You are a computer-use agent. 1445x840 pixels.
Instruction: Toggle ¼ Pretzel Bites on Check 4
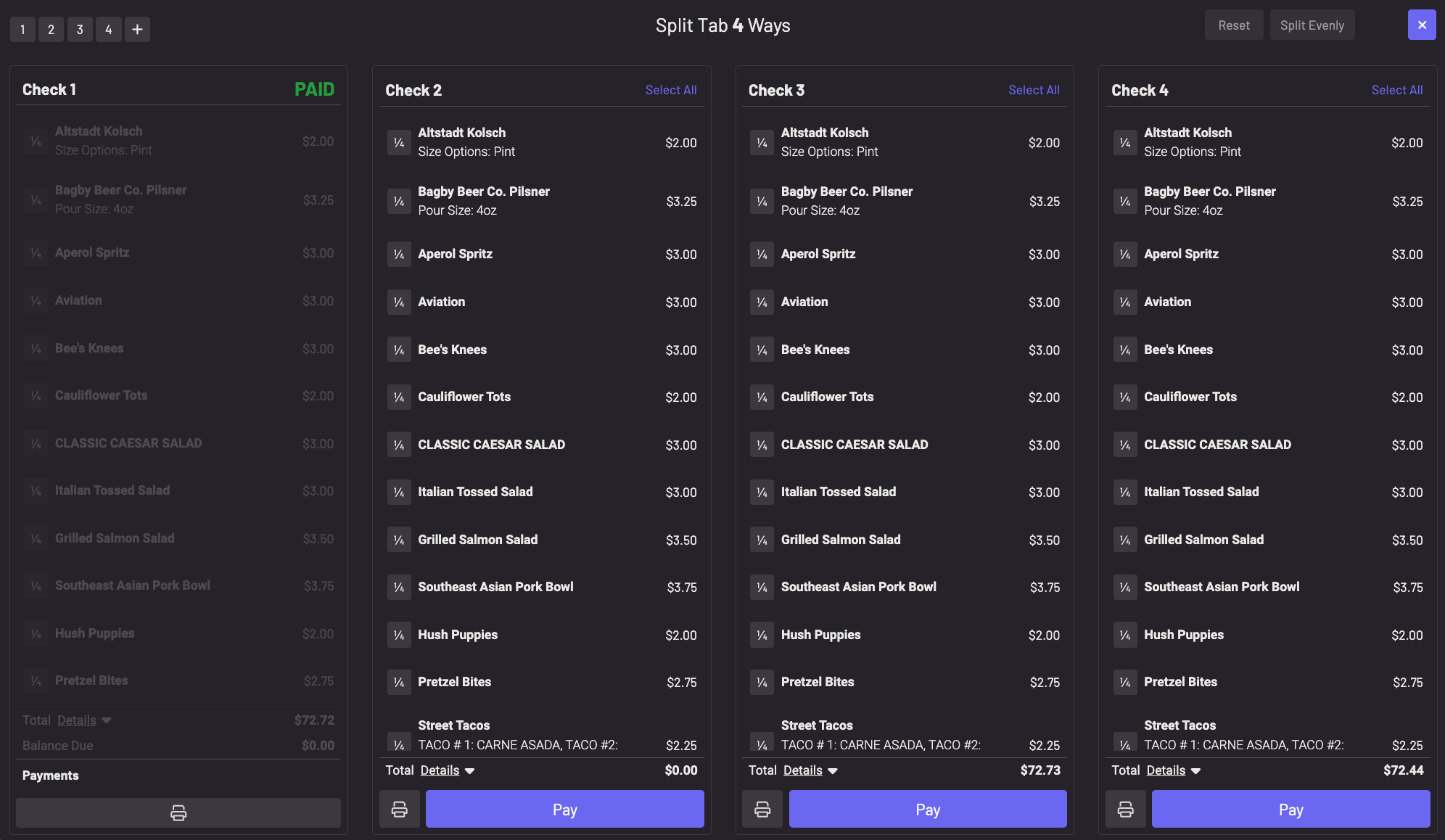(1125, 683)
